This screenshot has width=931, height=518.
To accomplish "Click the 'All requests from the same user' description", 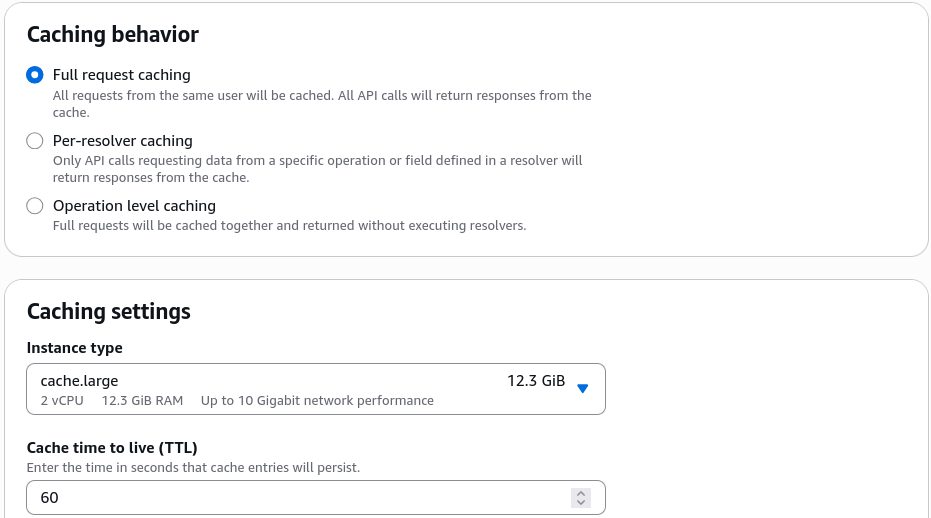I will coord(322,104).
